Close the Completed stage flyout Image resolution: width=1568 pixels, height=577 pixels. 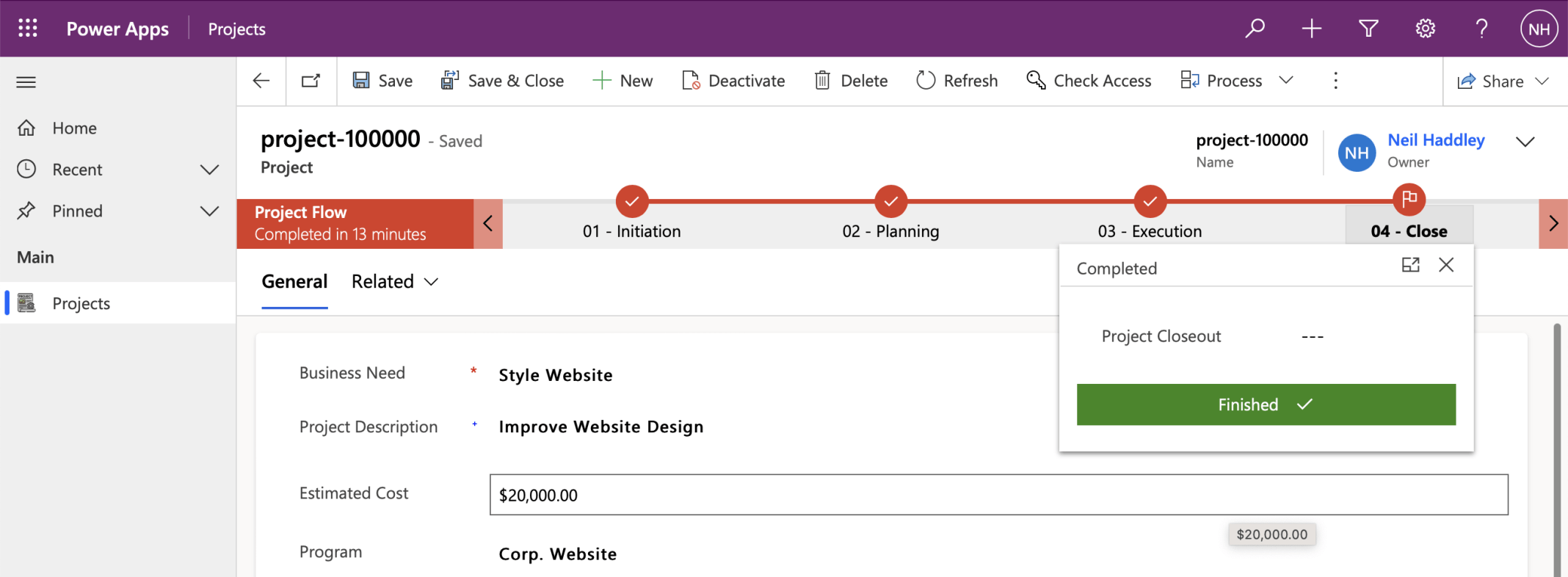click(1446, 265)
